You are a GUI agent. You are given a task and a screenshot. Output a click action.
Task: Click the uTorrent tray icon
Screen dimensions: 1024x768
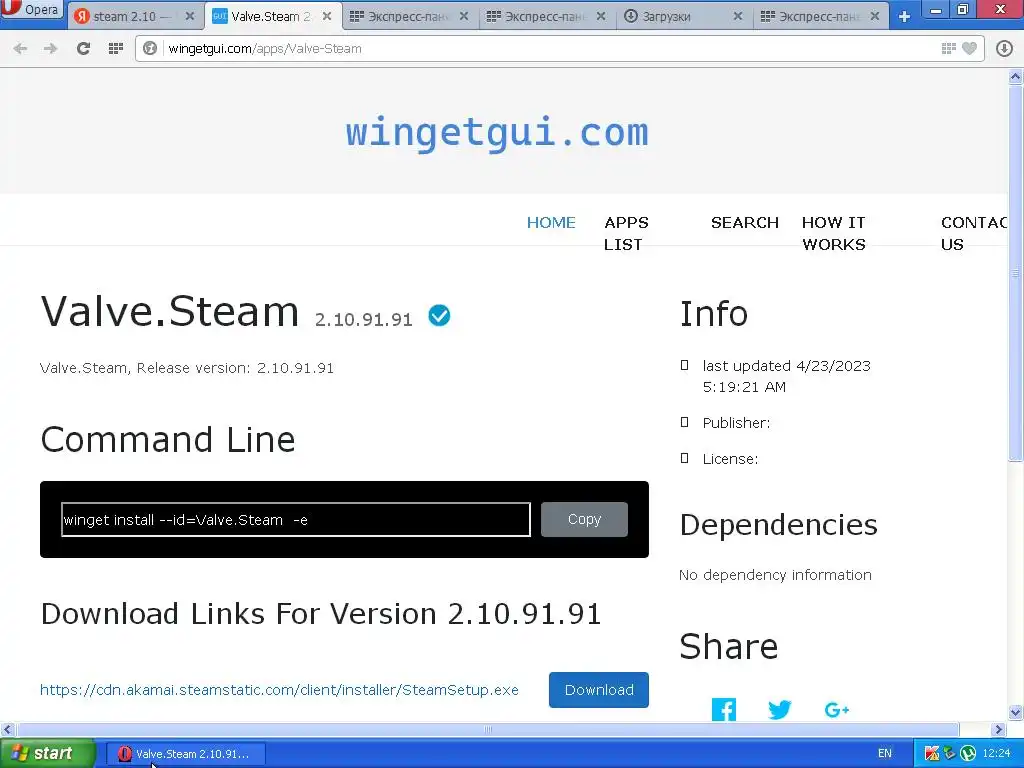pyautogui.click(x=968, y=754)
